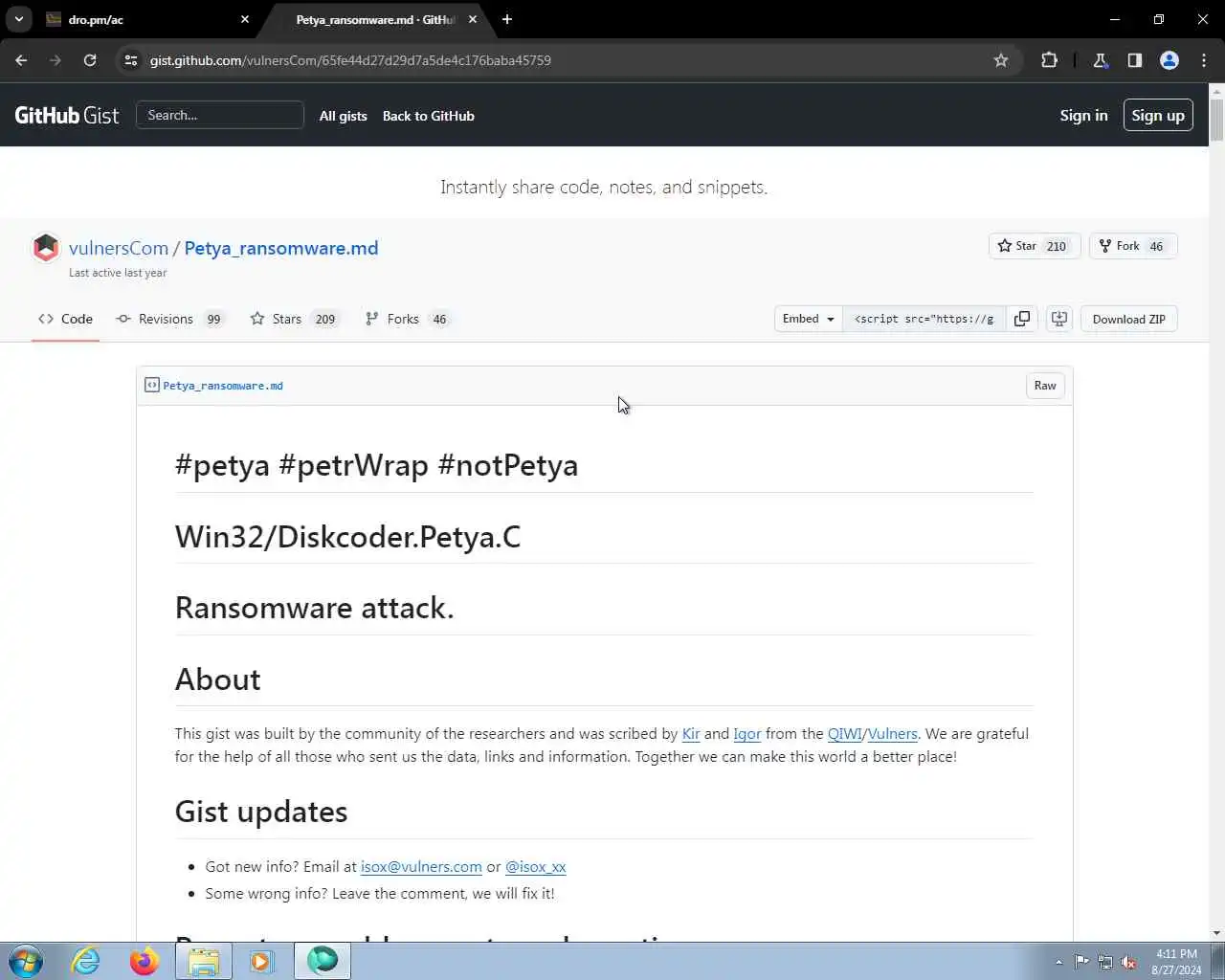
Task: Open Action Center flag icon
Action: [1081, 962]
